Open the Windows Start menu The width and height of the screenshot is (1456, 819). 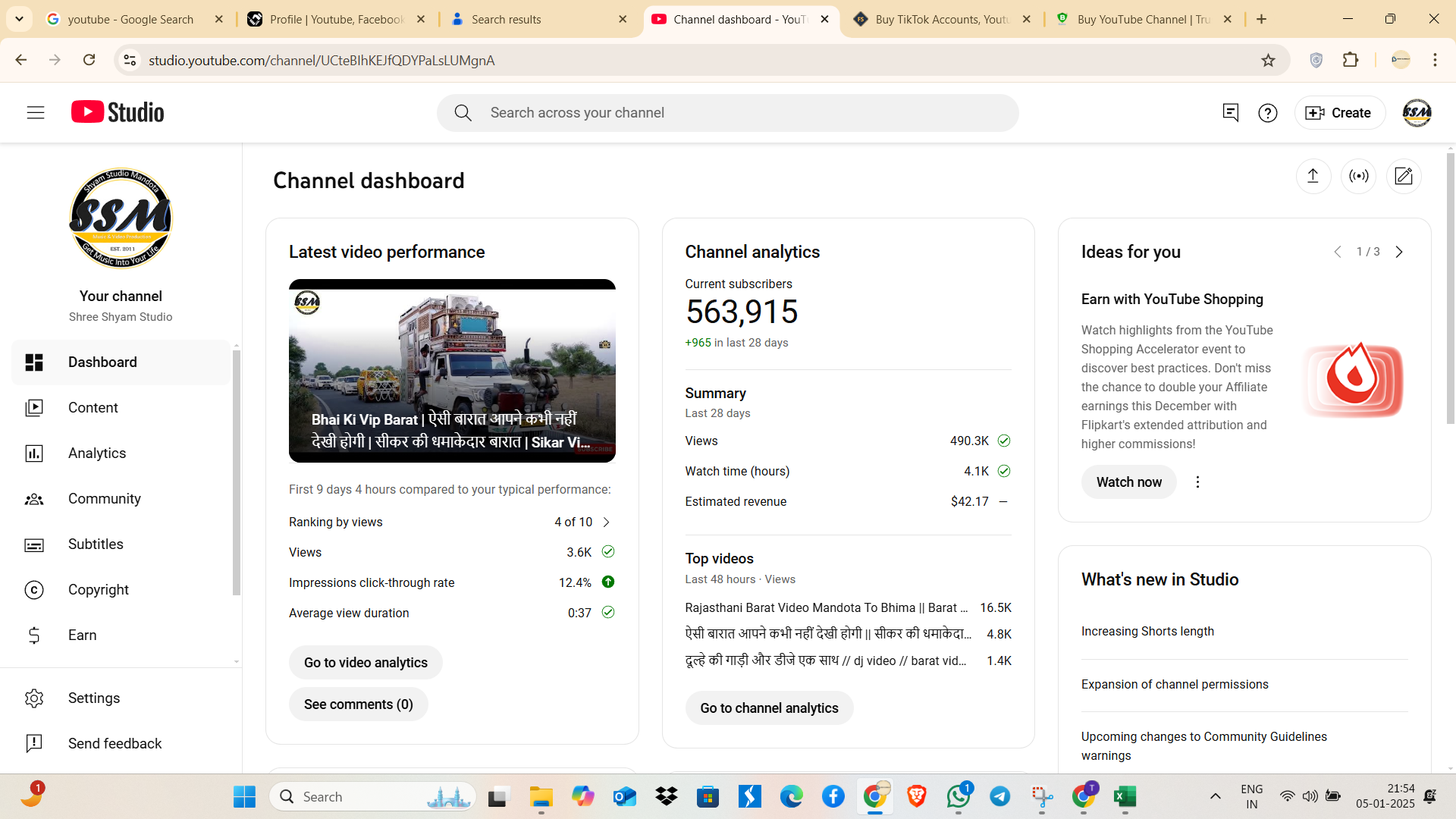244,796
